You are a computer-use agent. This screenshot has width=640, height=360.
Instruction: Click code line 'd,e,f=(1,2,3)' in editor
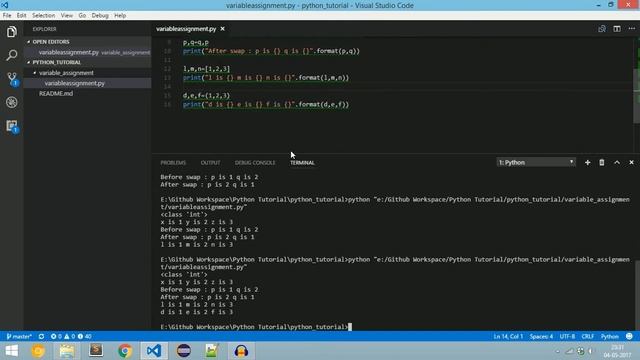click(207, 96)
